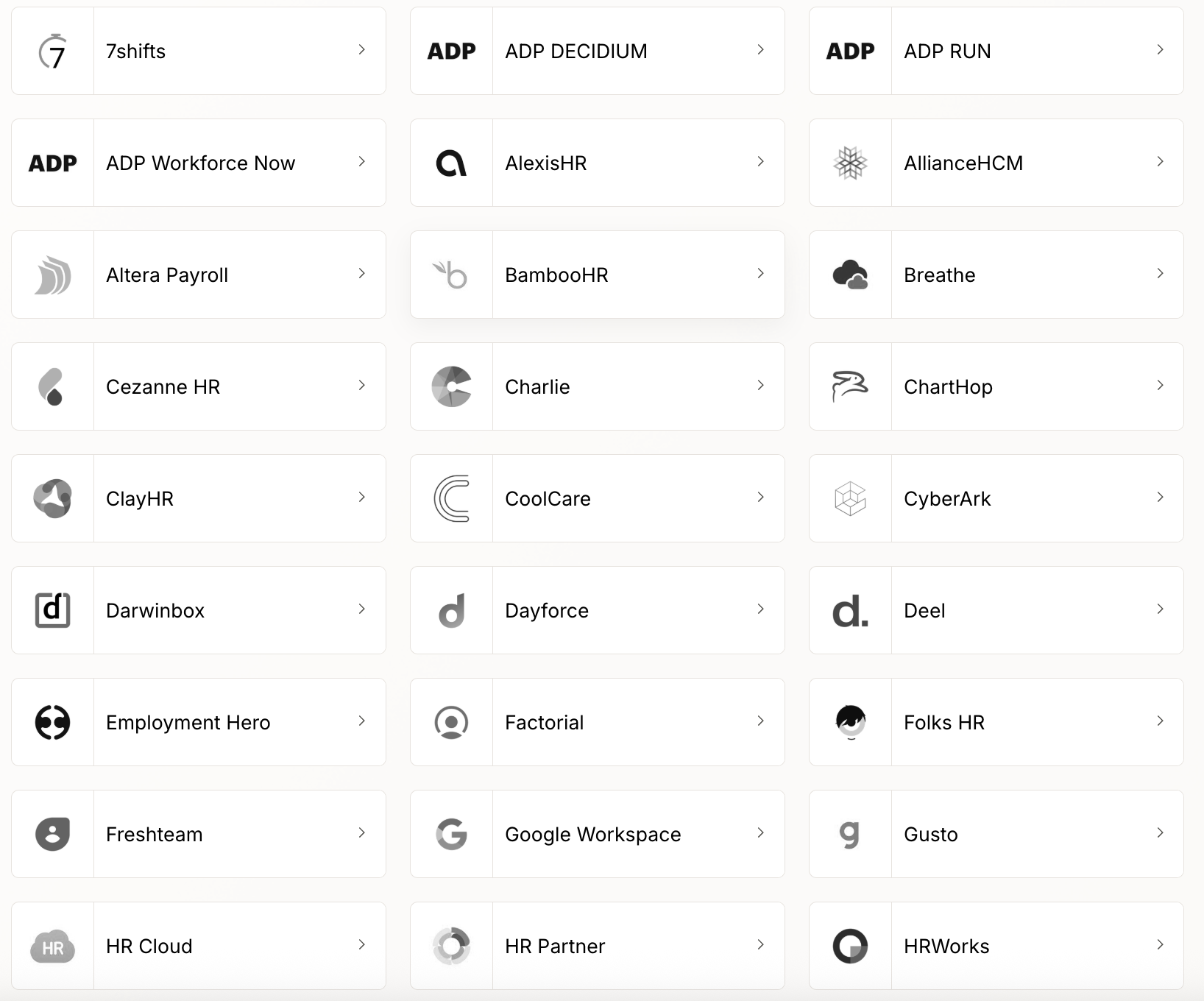Click the chevron on CoolCare card

(760, 498)
